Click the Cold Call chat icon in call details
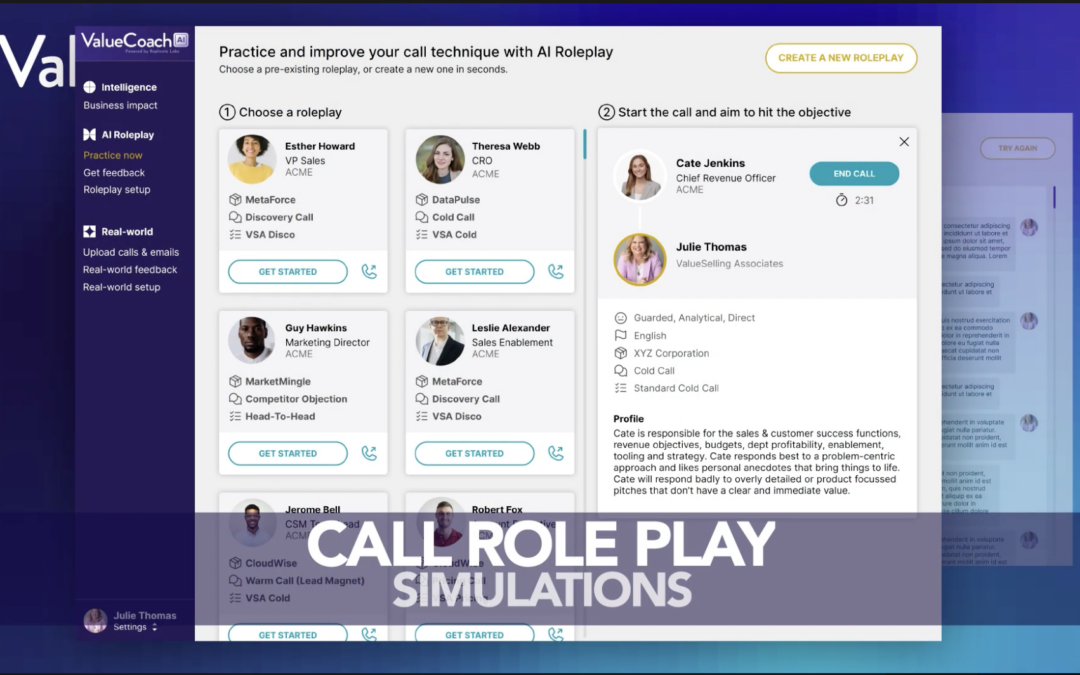The height and width of the screenshot is (675, 1080). coord(621,371)
